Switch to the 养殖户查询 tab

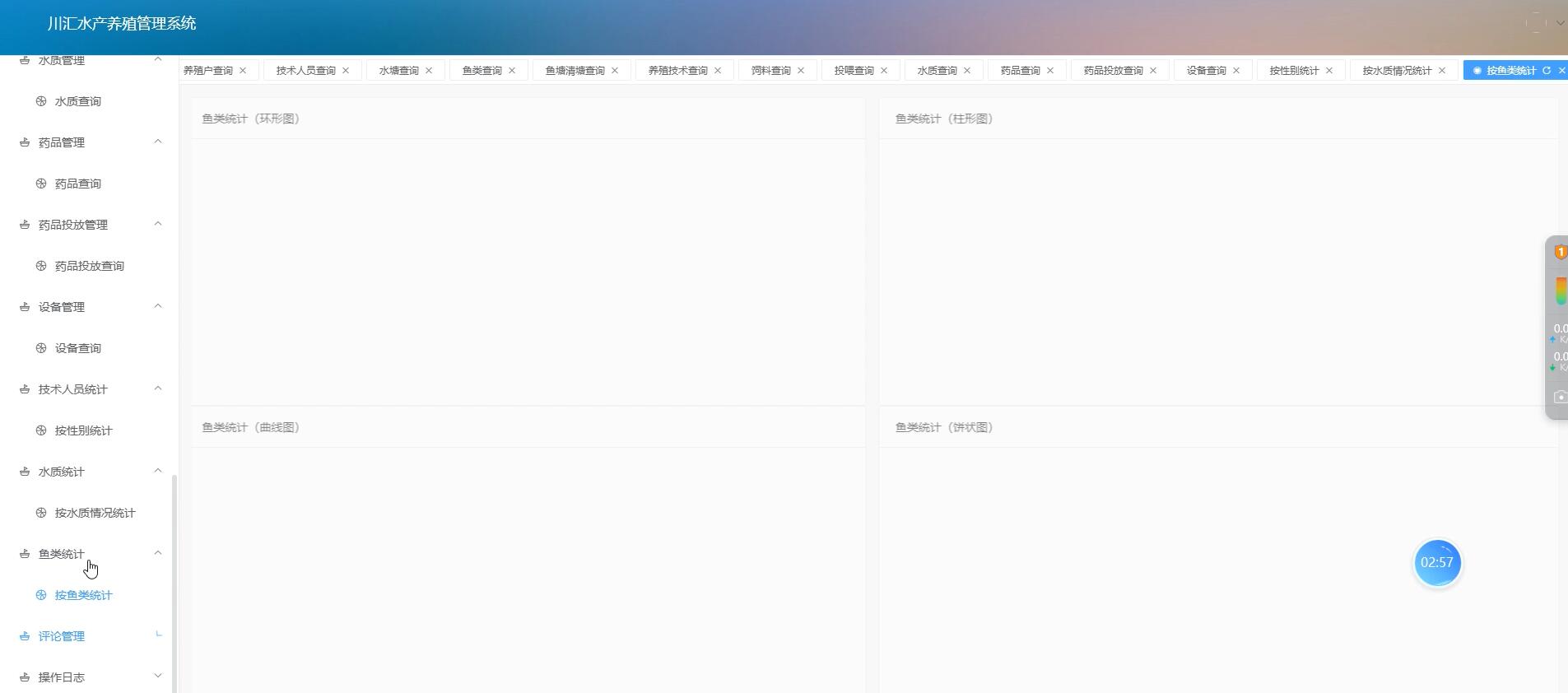208,71
